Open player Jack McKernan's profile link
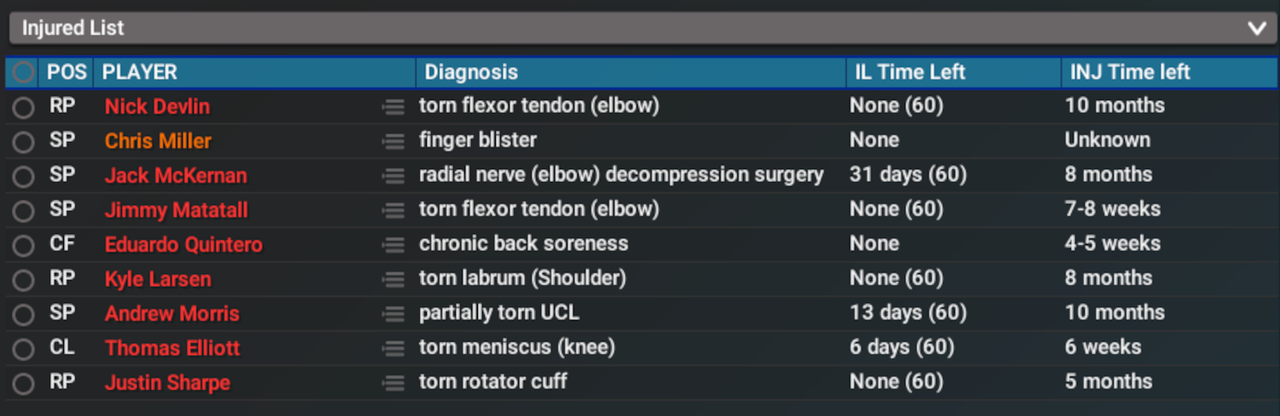Screen dimensions: 1280x416 (175, 176)
